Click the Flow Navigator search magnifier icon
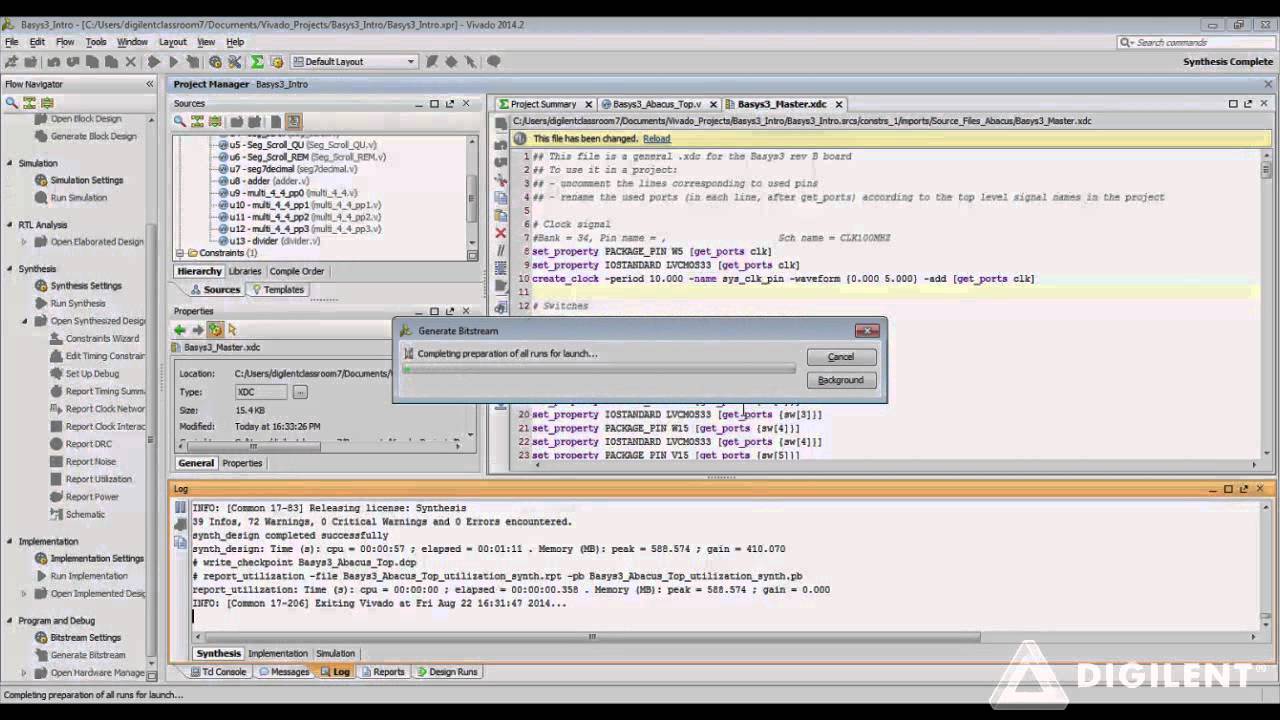This screenshot has height=720, width=1280. pyautogui.click(x=12, y=102)
